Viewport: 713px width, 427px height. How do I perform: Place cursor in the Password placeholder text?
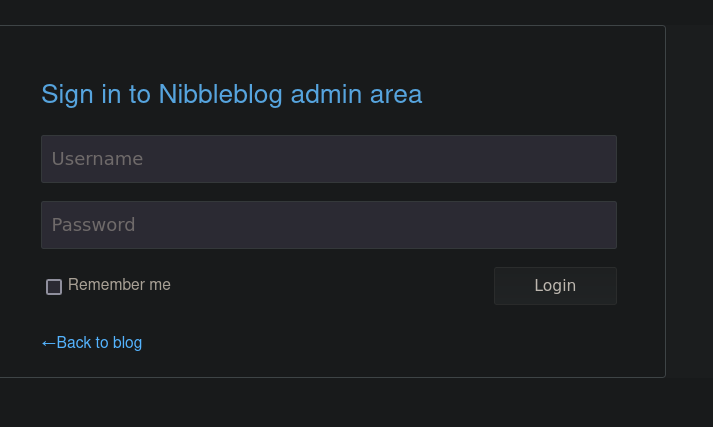click(x=93, y=225)
